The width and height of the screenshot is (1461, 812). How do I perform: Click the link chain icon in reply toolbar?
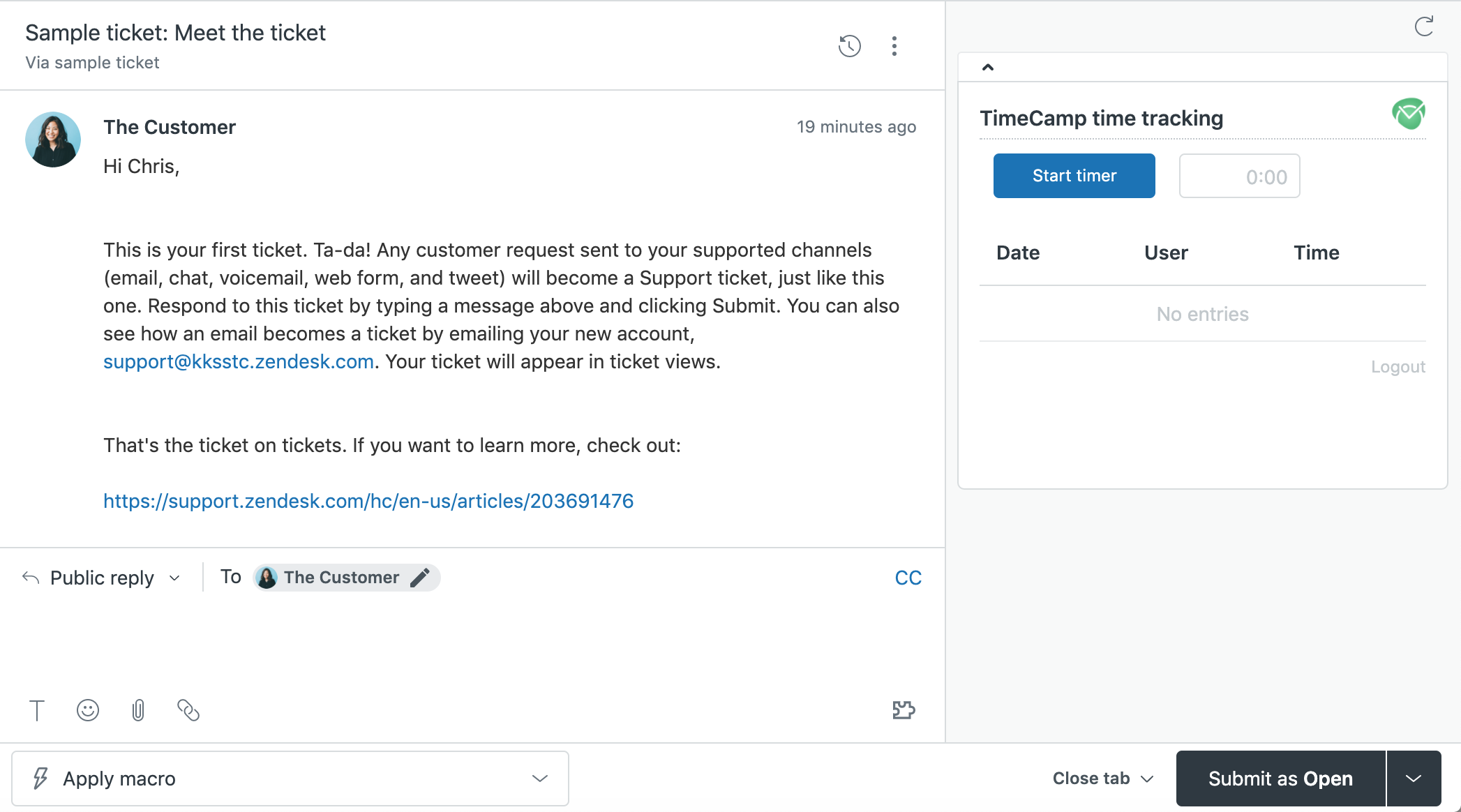(x=189, y=710)
